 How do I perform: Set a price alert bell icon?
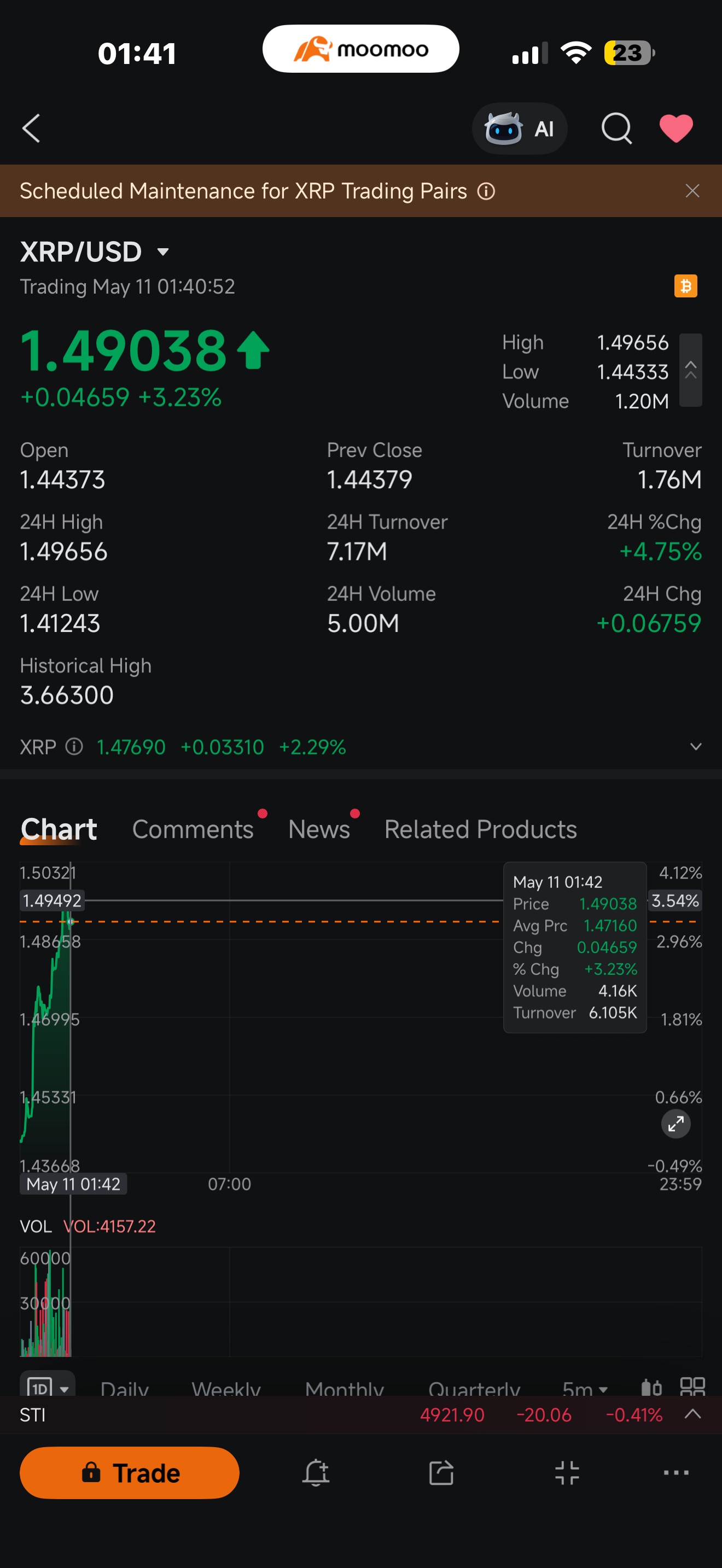(x=316, y=1473)
